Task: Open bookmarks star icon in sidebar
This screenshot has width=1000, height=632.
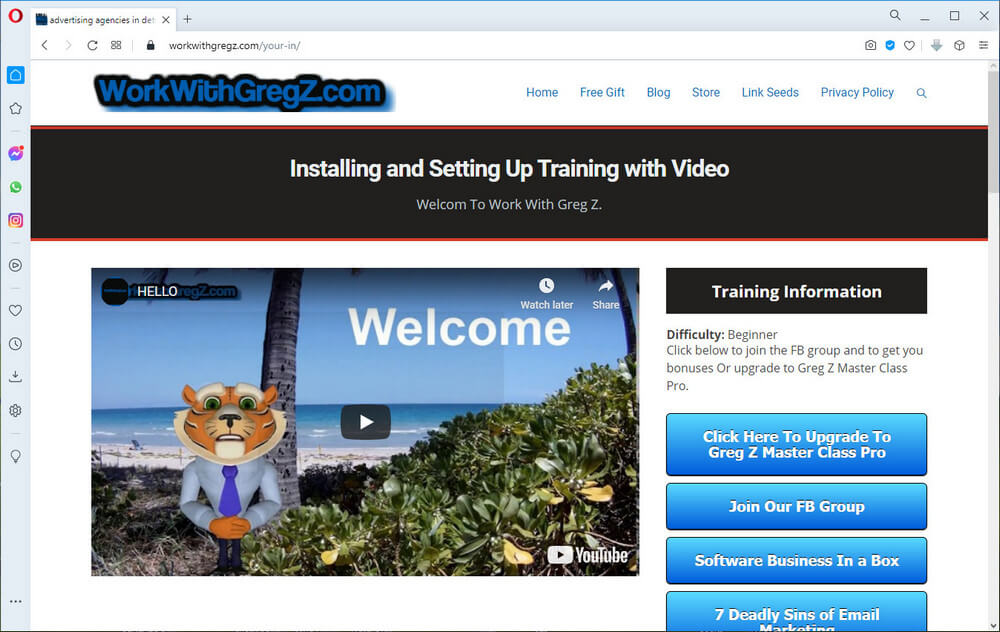Action: pos(15,108)
